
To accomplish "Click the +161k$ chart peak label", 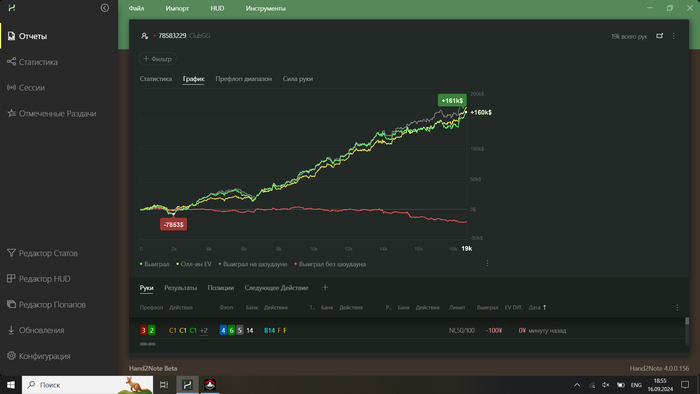I will coord(452,100).
